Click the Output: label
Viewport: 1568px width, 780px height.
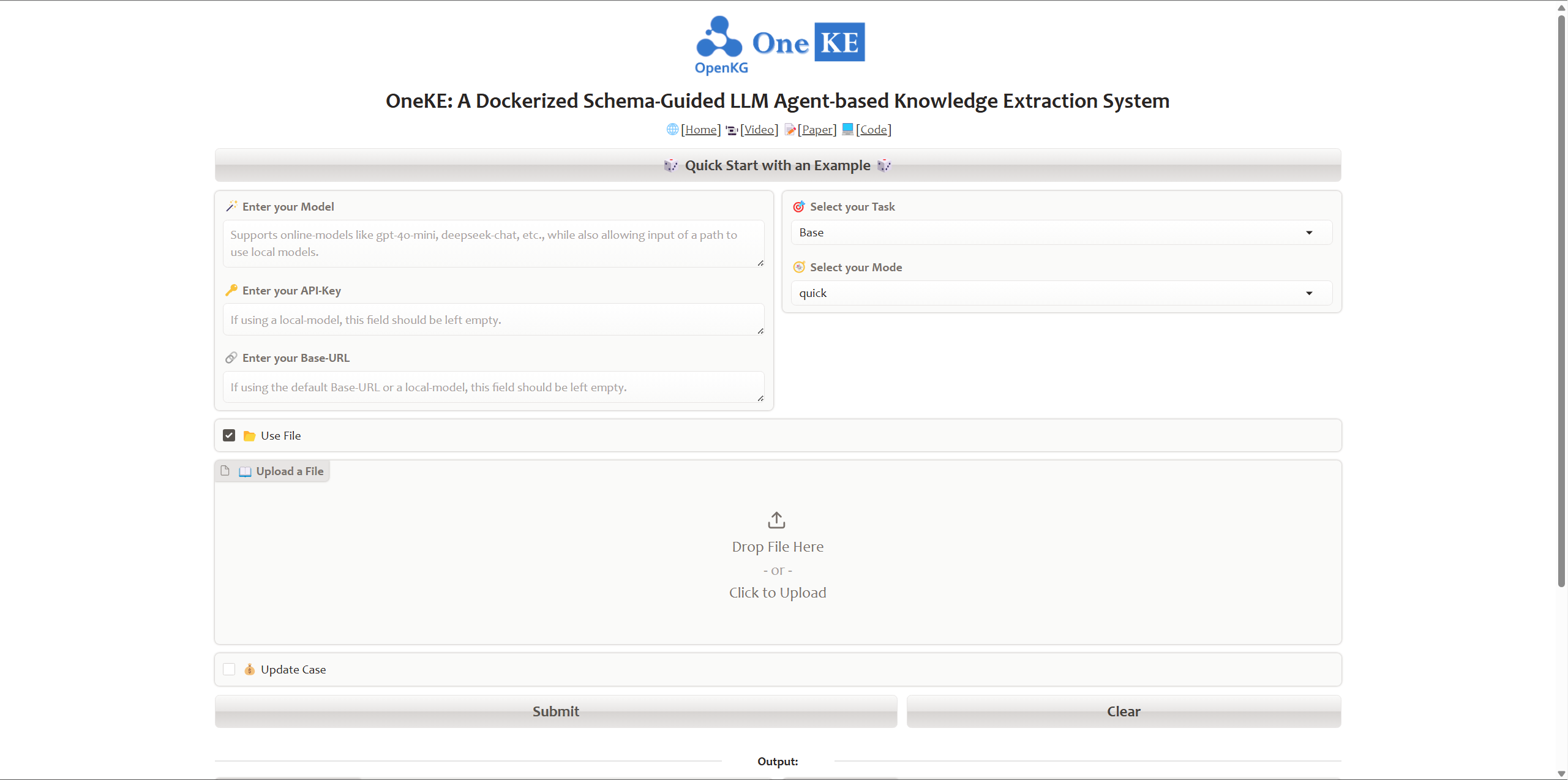click(778, 761)
